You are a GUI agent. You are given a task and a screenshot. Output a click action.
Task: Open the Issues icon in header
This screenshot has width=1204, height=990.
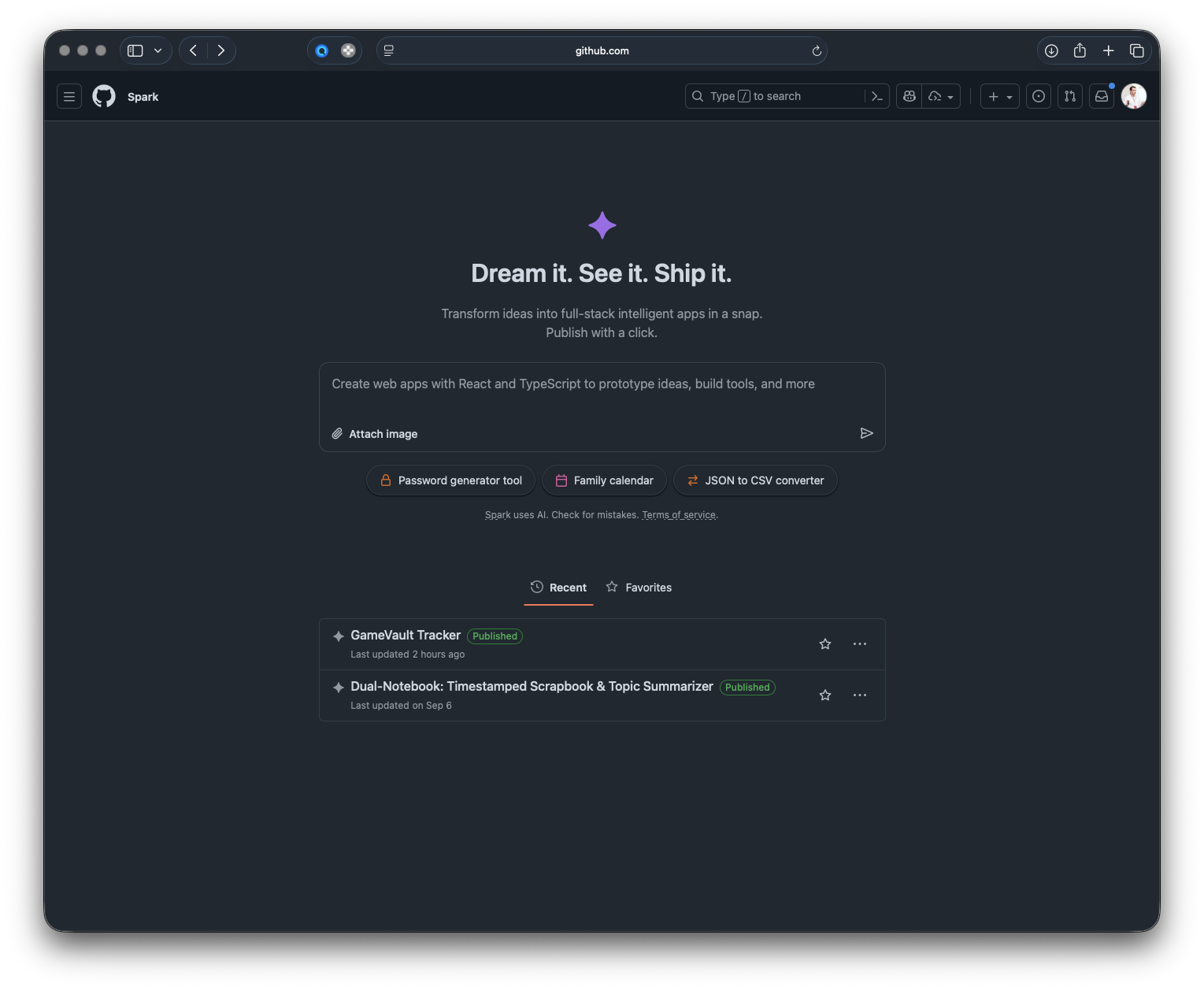pyautogui.click(x=1039, y=96)
